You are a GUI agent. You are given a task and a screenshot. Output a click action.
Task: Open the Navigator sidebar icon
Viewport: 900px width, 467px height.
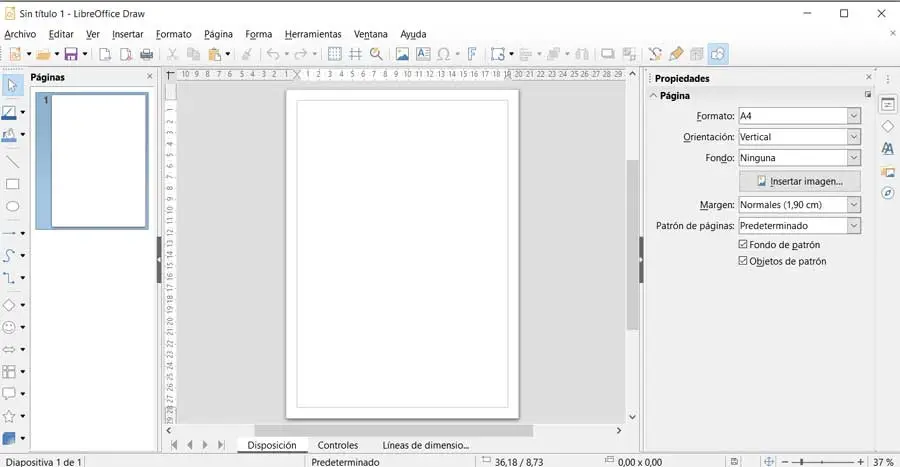point(887,193)
